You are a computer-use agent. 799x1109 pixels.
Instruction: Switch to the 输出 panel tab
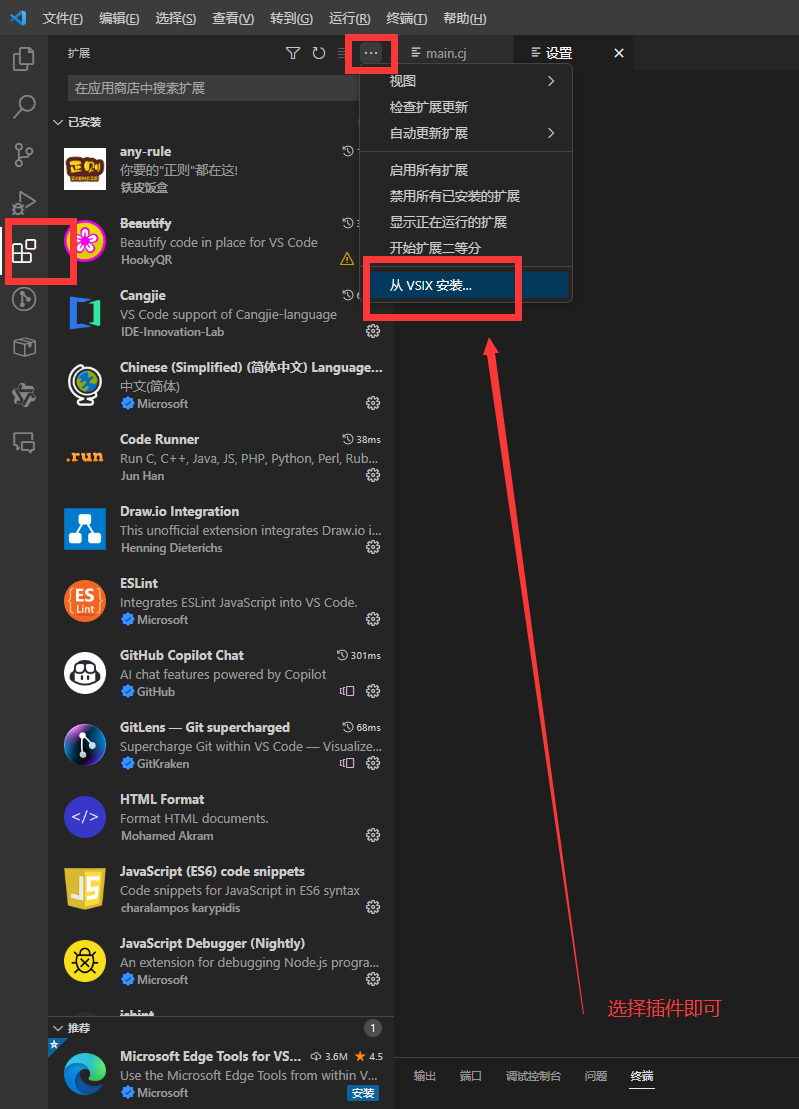click(424, 1076)
